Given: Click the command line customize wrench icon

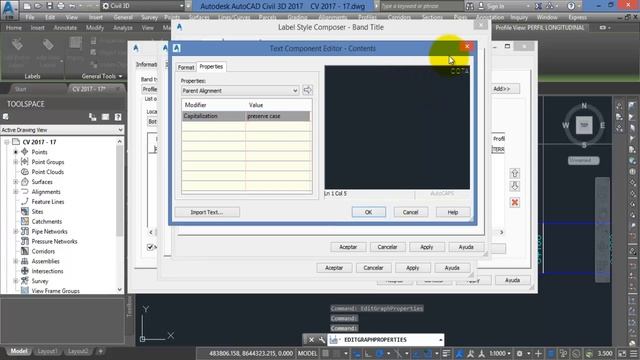Looking at the screenshot, I should (x=322, y=340).
